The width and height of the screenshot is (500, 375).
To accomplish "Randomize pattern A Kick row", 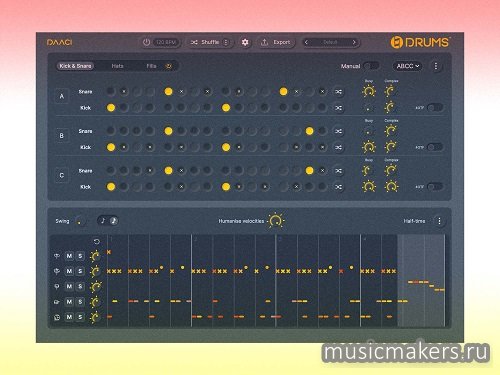I will tap(338, 108).
